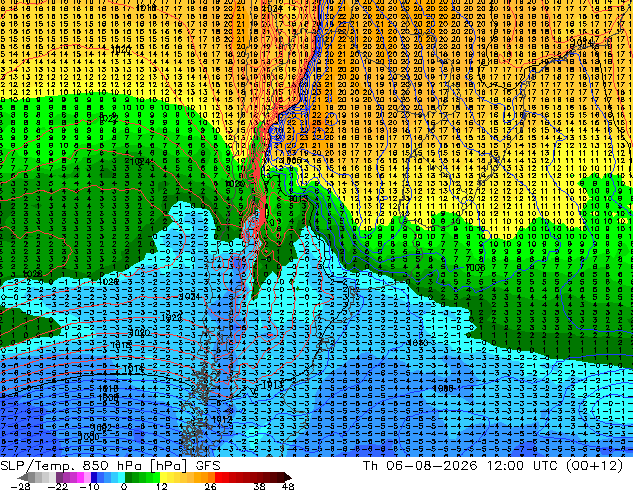
Task: Click the bright red segment of the temperature legend
Action: tap(218, 477)
